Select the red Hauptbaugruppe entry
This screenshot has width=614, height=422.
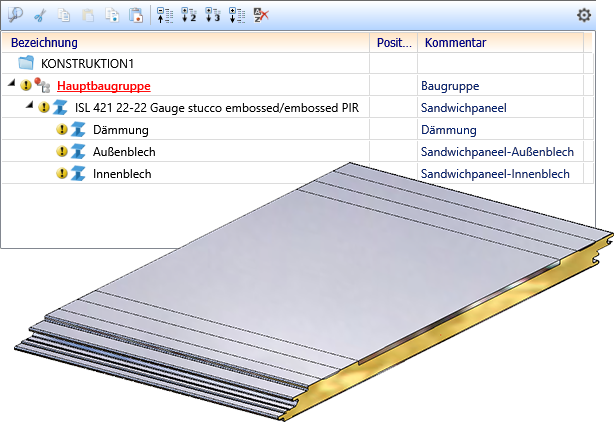(104, 86)
